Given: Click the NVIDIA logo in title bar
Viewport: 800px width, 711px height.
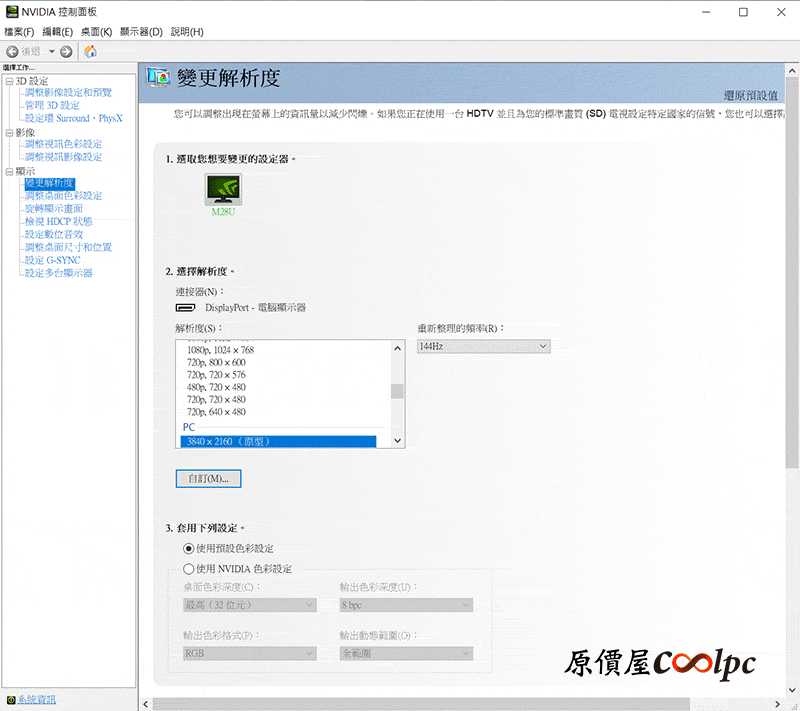Looking at the screenshot, I should (11, 12).
